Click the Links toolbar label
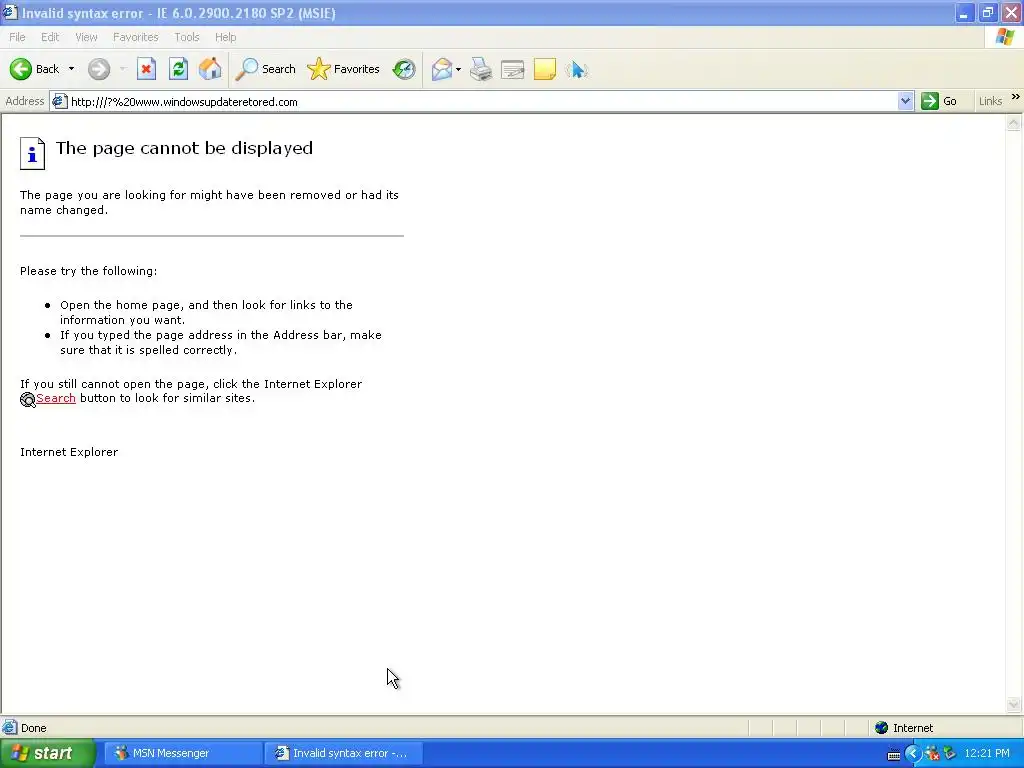Screen dimensions: 1024x768 pyautogui.click(x=990, y=101)
